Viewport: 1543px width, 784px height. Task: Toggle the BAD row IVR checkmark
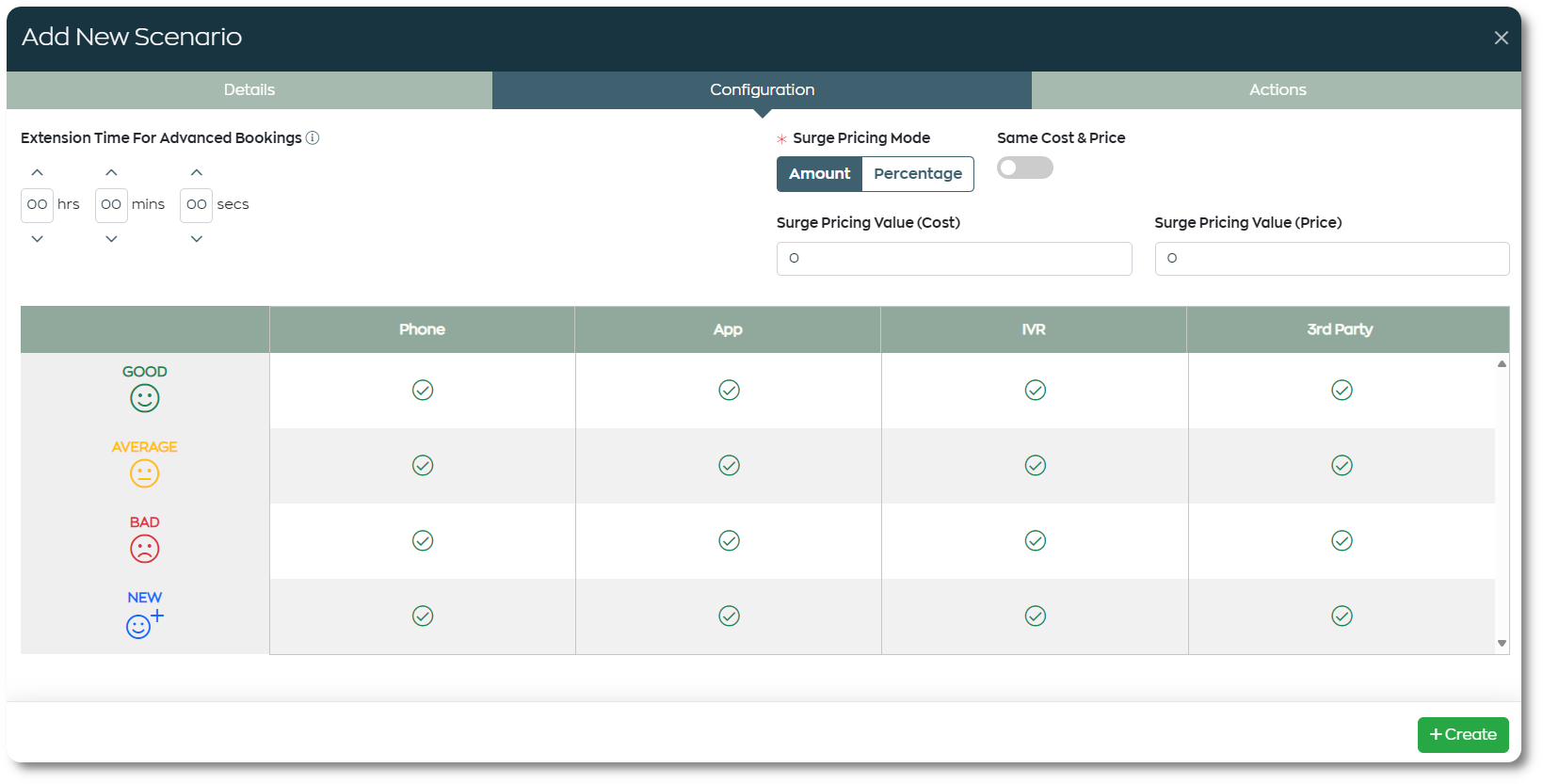click(x=1036, y=540)
